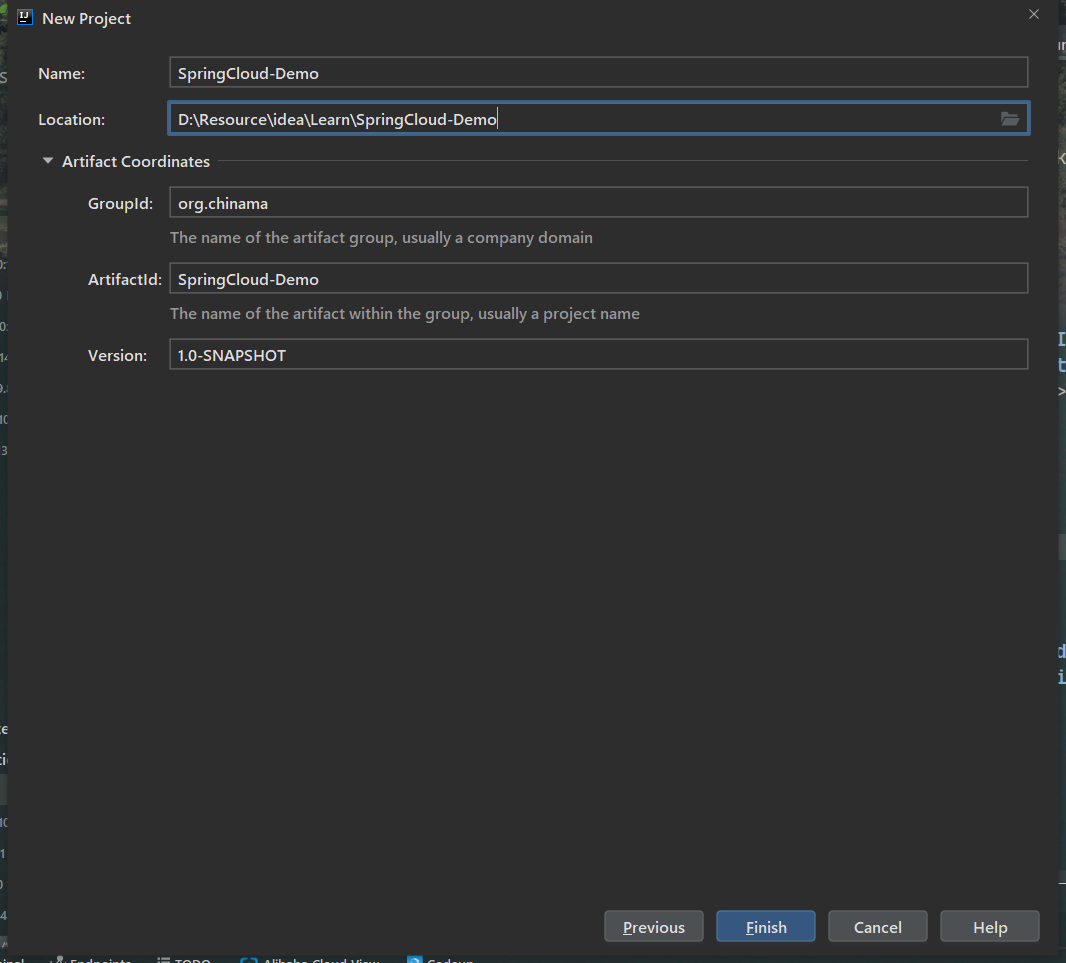Click the "Location:" label
Viewport: 1066px width, 963px height.
pyautogui.click(x=71, y=119)
